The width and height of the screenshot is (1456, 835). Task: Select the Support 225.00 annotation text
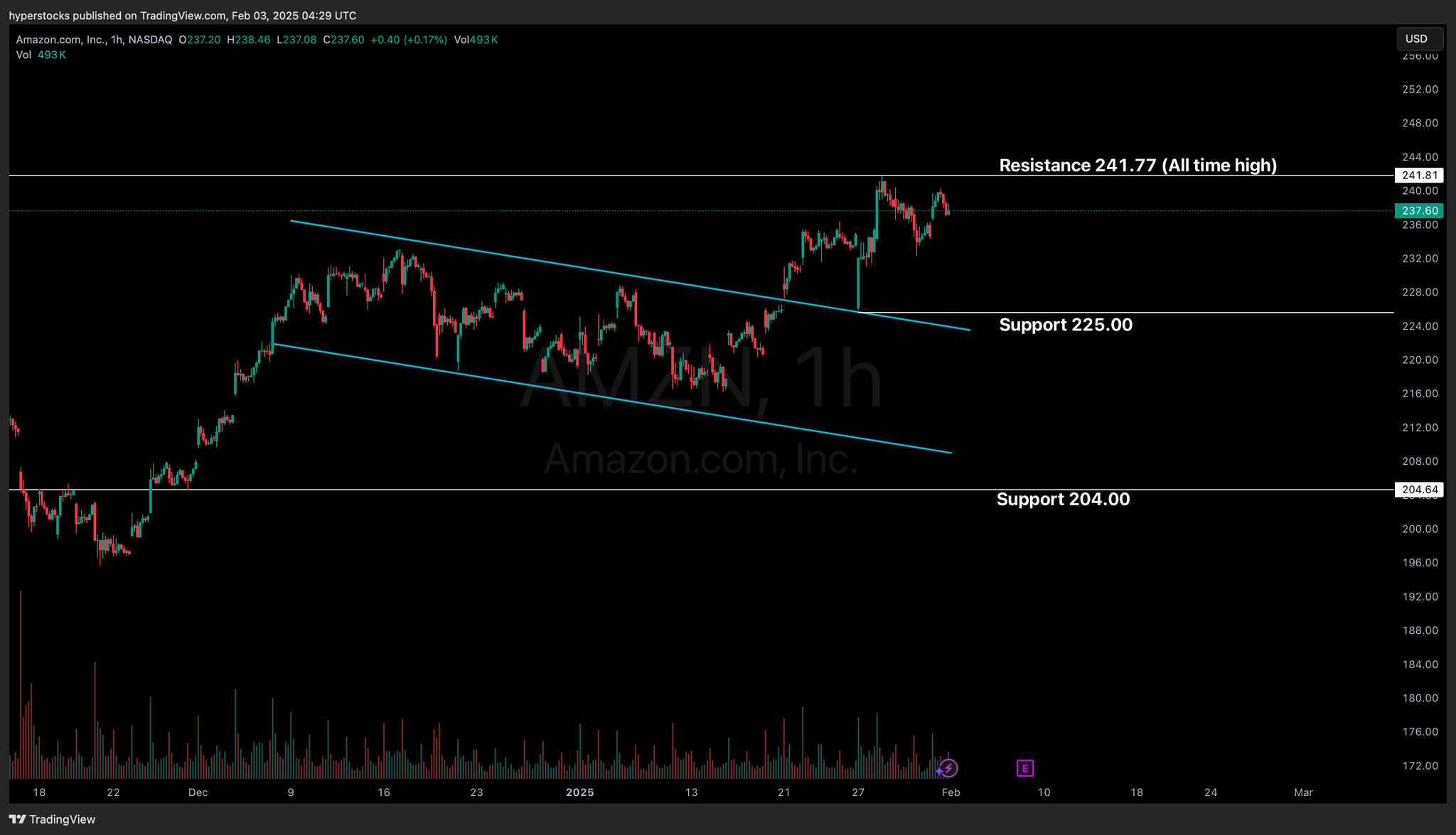[x=1066, y=325]
